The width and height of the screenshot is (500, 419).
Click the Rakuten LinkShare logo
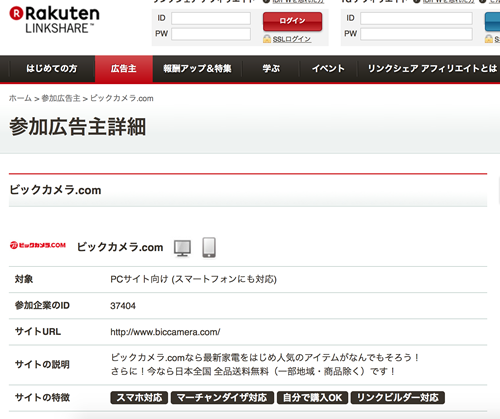(x=54, y=20)
